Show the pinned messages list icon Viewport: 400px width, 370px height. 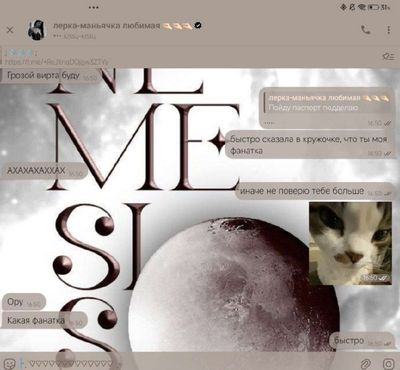coord(388,57)
